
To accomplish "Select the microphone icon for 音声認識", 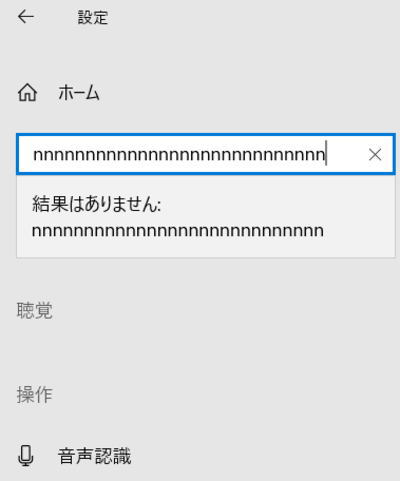I will 25,456.
